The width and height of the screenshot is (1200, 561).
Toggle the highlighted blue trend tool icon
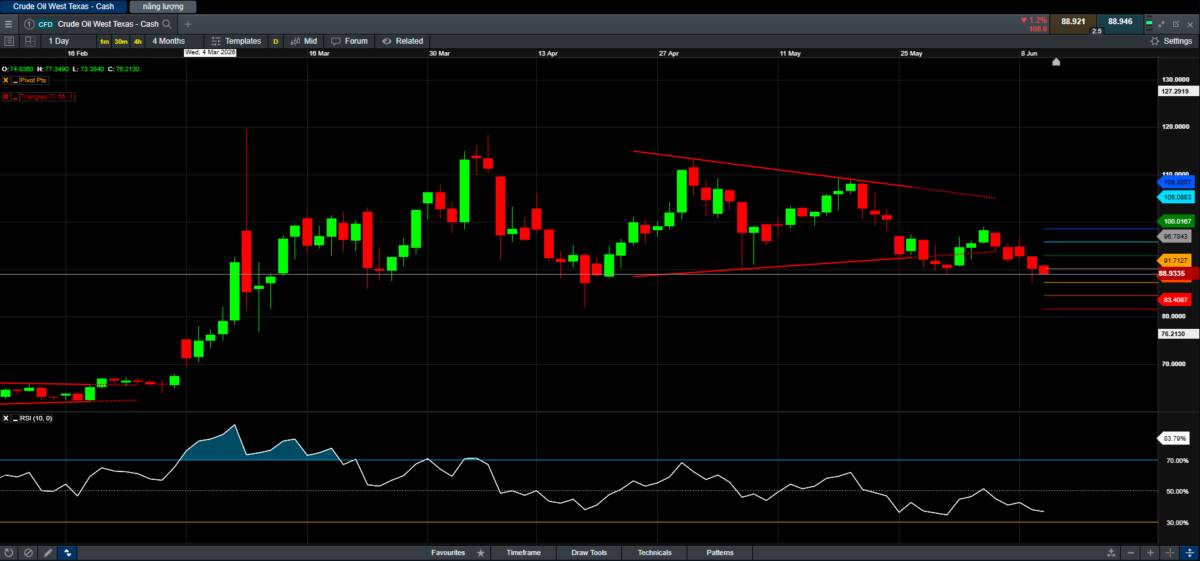(x=68, y=552)
